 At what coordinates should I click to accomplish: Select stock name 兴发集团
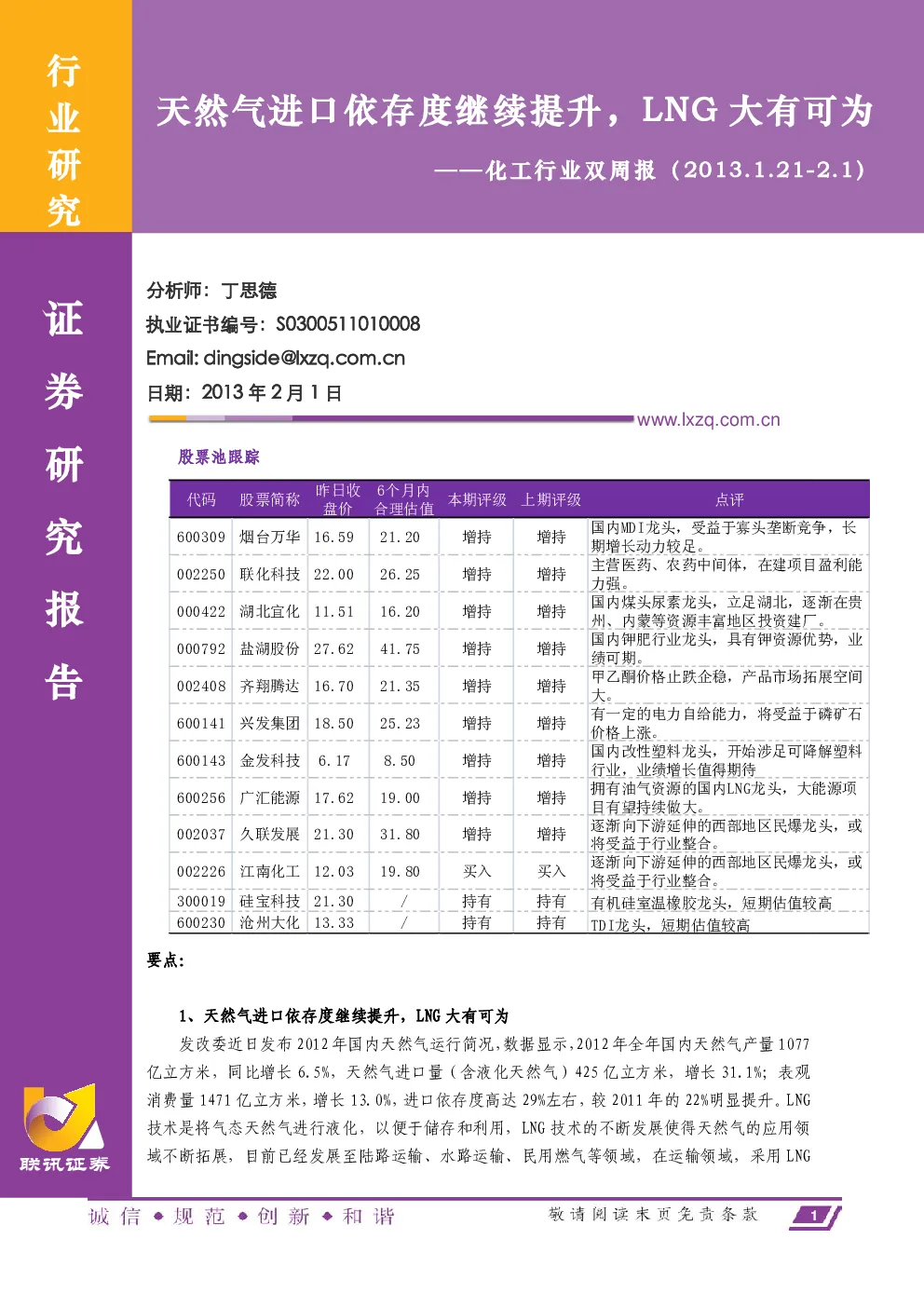[x=269, y=723]
